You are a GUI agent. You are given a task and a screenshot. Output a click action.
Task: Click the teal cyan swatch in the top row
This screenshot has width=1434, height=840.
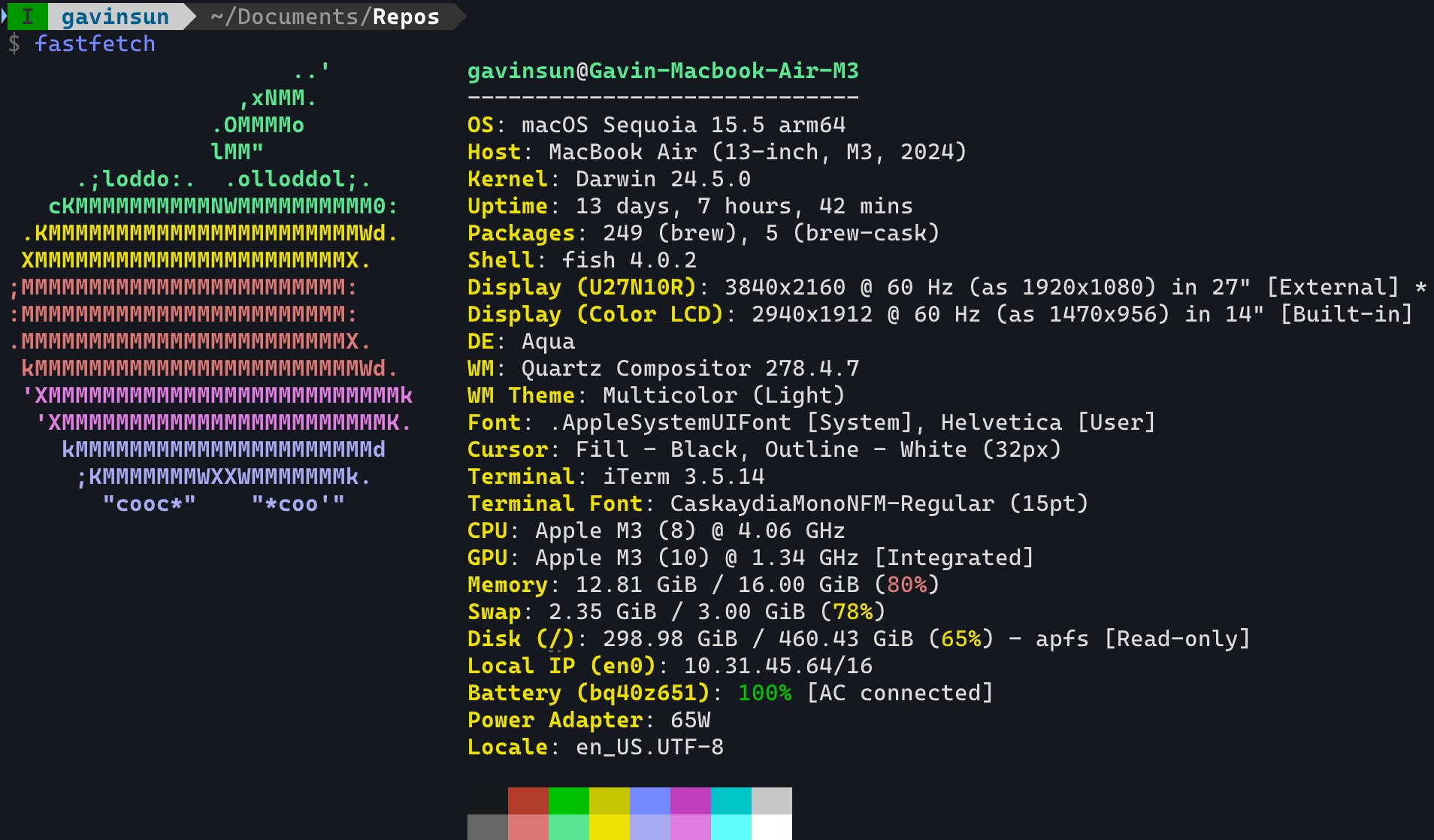point(731,801)
